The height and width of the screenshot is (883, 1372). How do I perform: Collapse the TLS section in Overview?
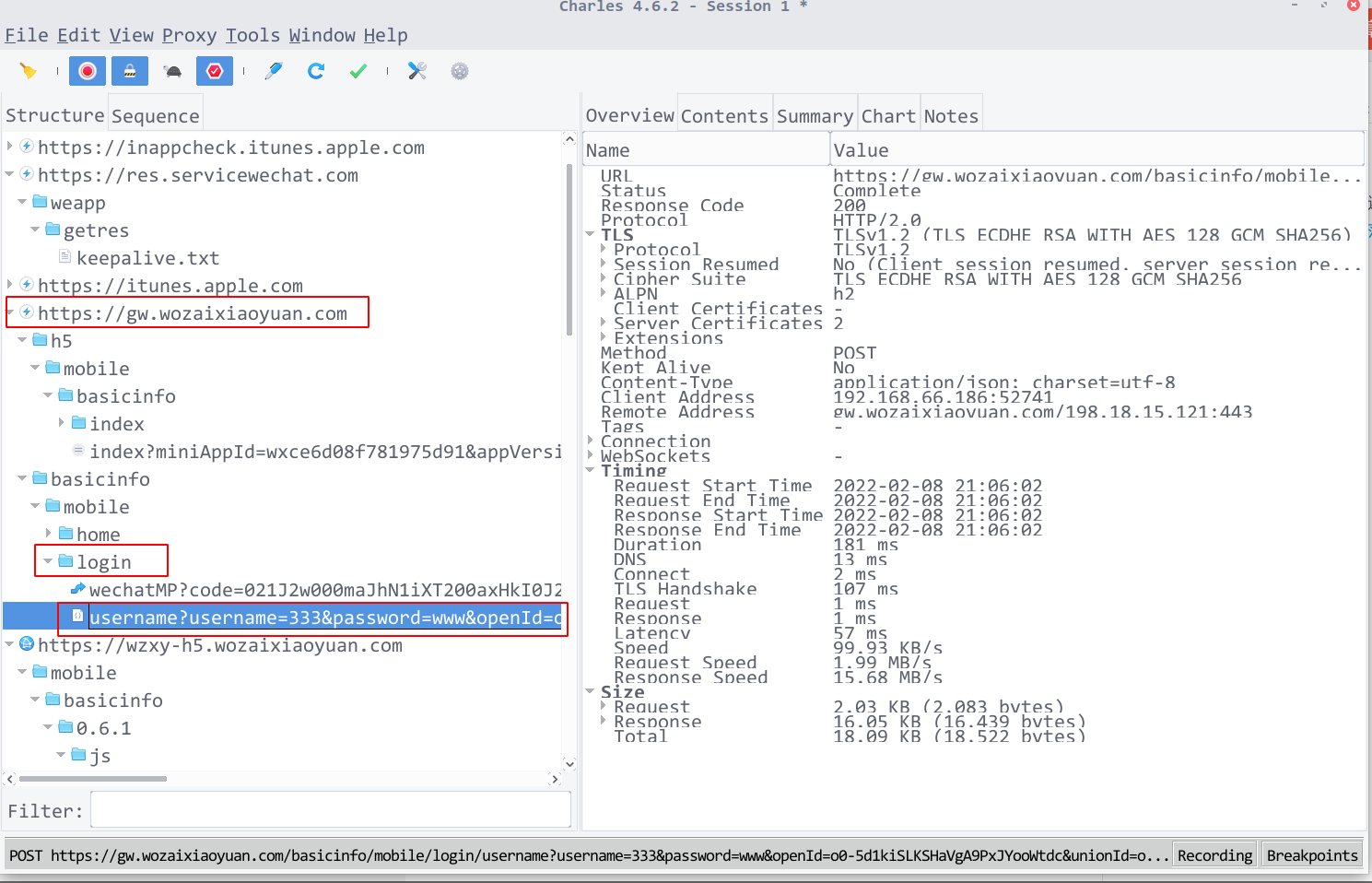(x=590, y=234)
